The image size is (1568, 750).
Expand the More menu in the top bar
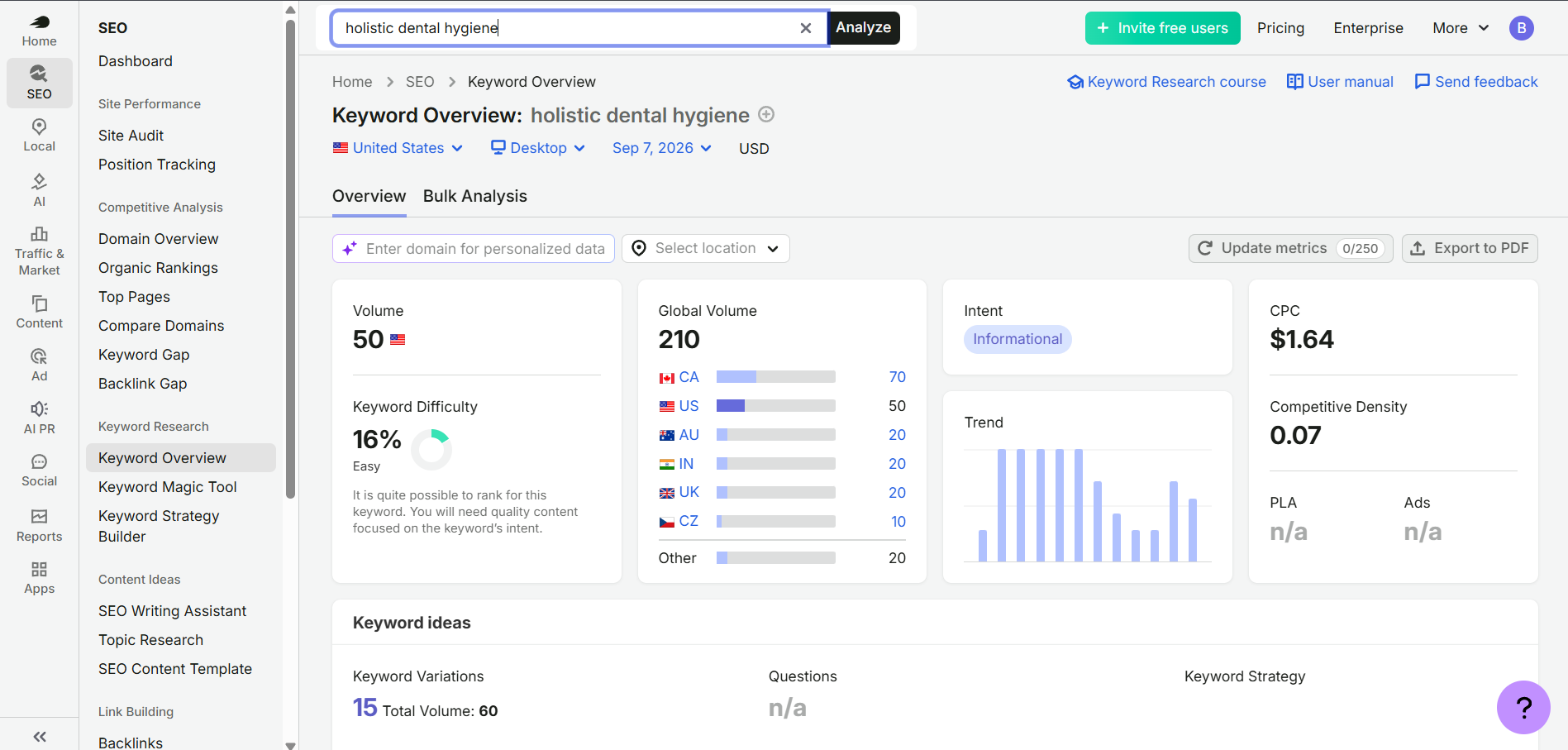[1461, 28]
